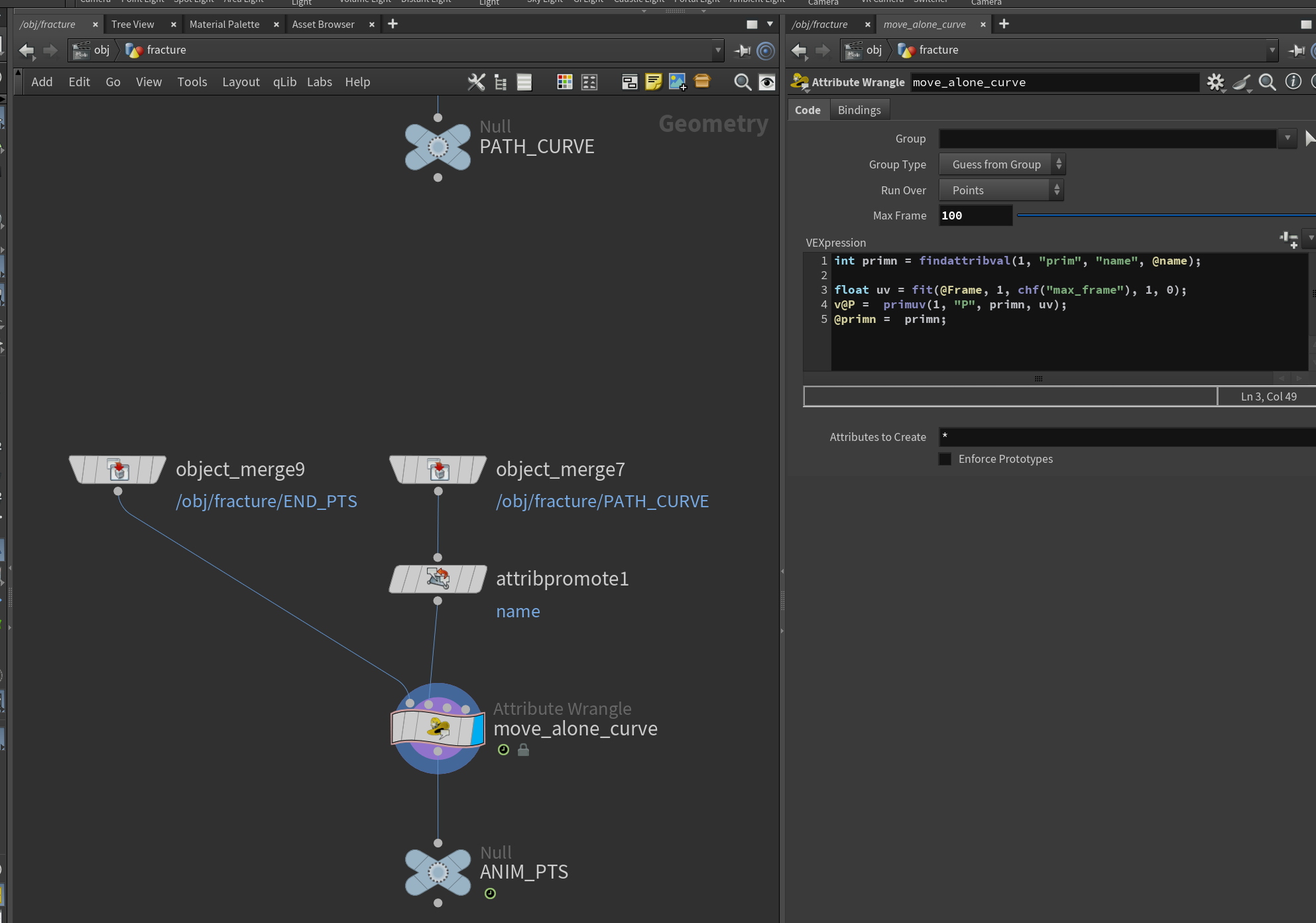Open the network editor tools wrench icon
Screen dimensions: 1316x923
476,82
